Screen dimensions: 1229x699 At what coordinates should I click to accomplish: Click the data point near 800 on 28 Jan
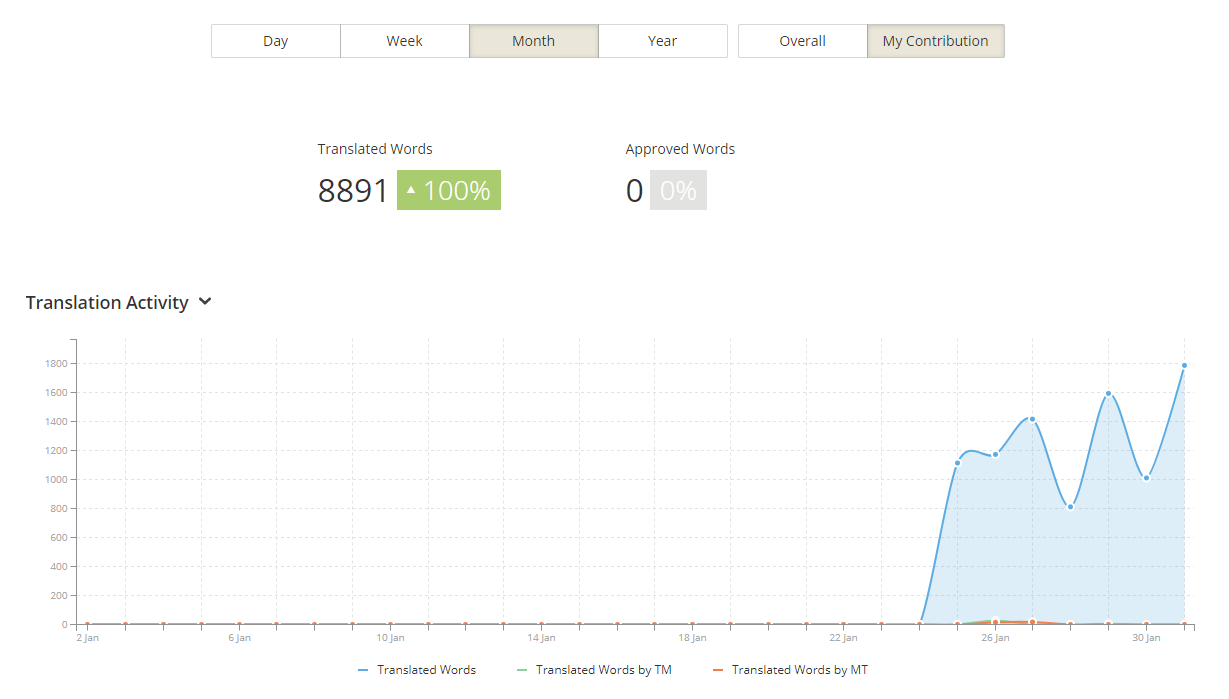tap(1070, 506)
